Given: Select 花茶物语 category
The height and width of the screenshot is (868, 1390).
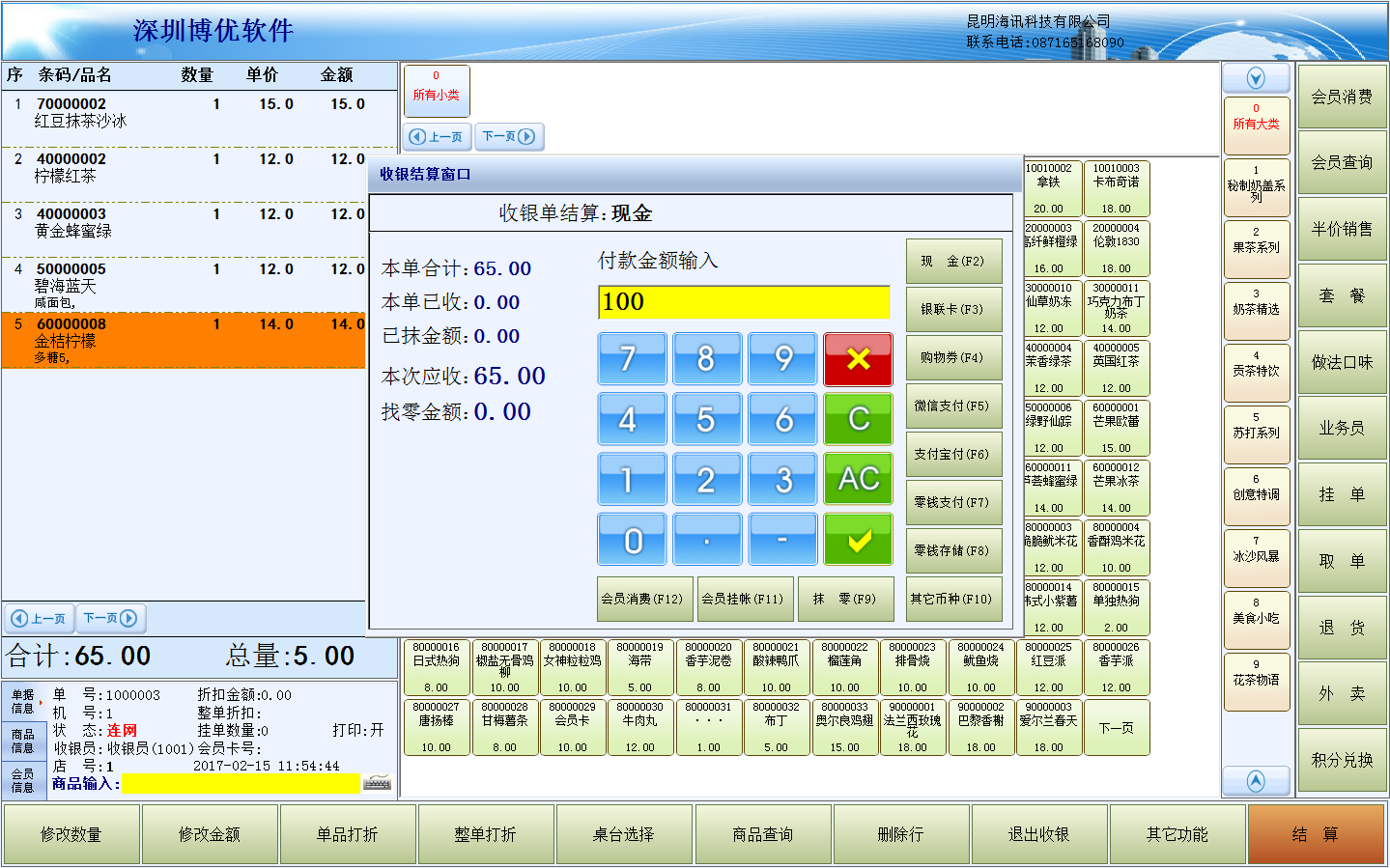Looking at the screenshot, I should coord(1256,682).
